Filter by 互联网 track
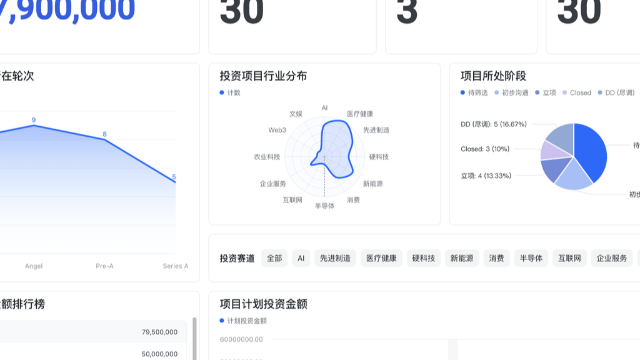Screen dimensions: 640x360 [569, 258]
